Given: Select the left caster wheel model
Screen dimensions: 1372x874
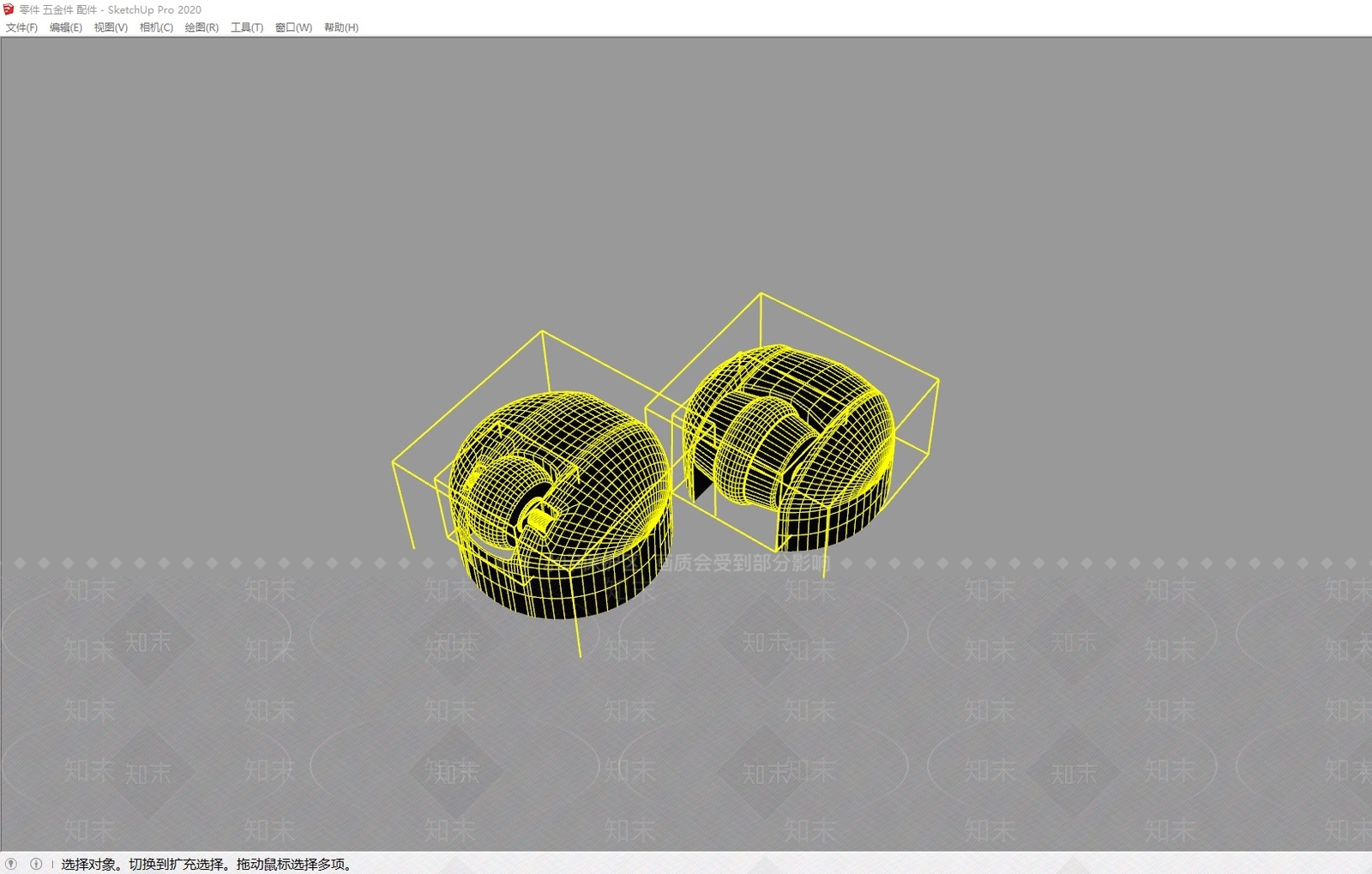Looking at the screenshot, I should (x=562, y=506).
